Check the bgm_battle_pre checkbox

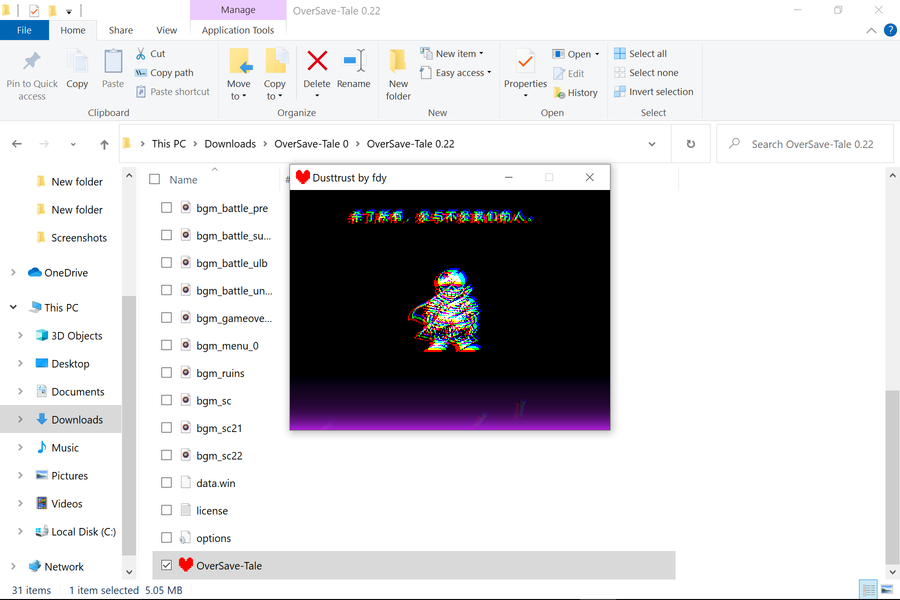click(x=166, y=208)
